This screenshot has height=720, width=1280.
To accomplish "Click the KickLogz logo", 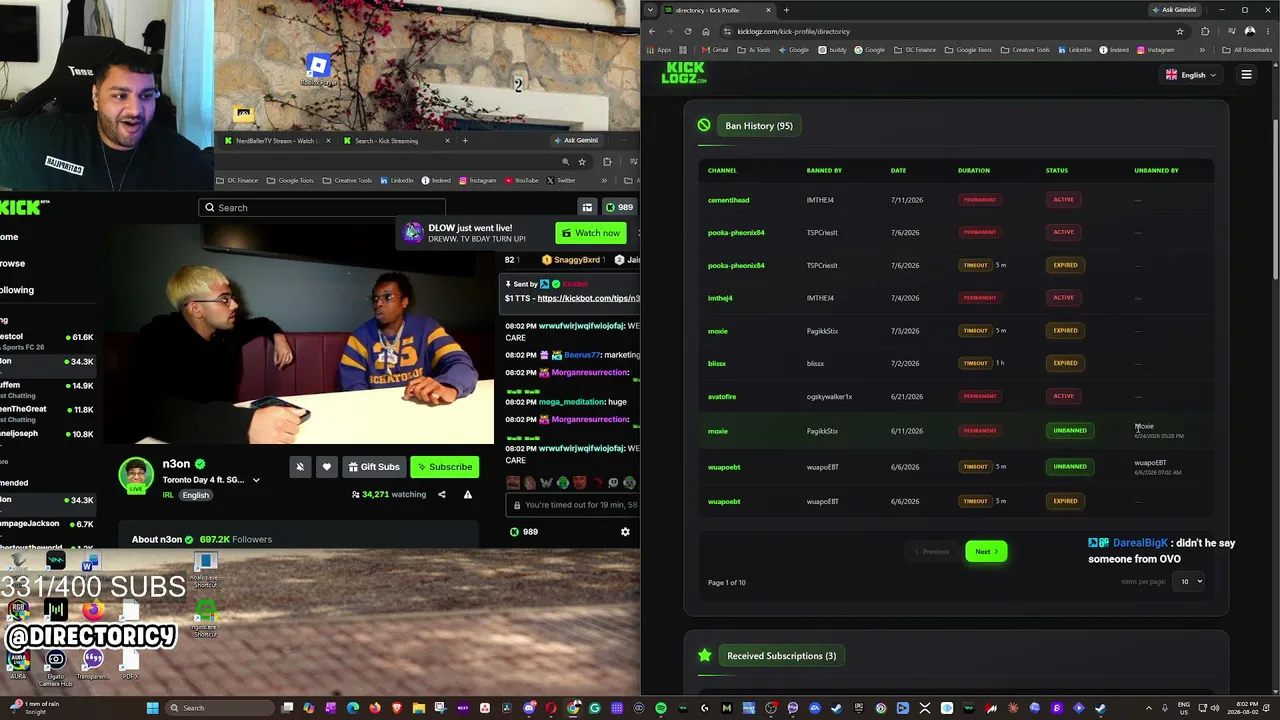I will pos(684,73).
